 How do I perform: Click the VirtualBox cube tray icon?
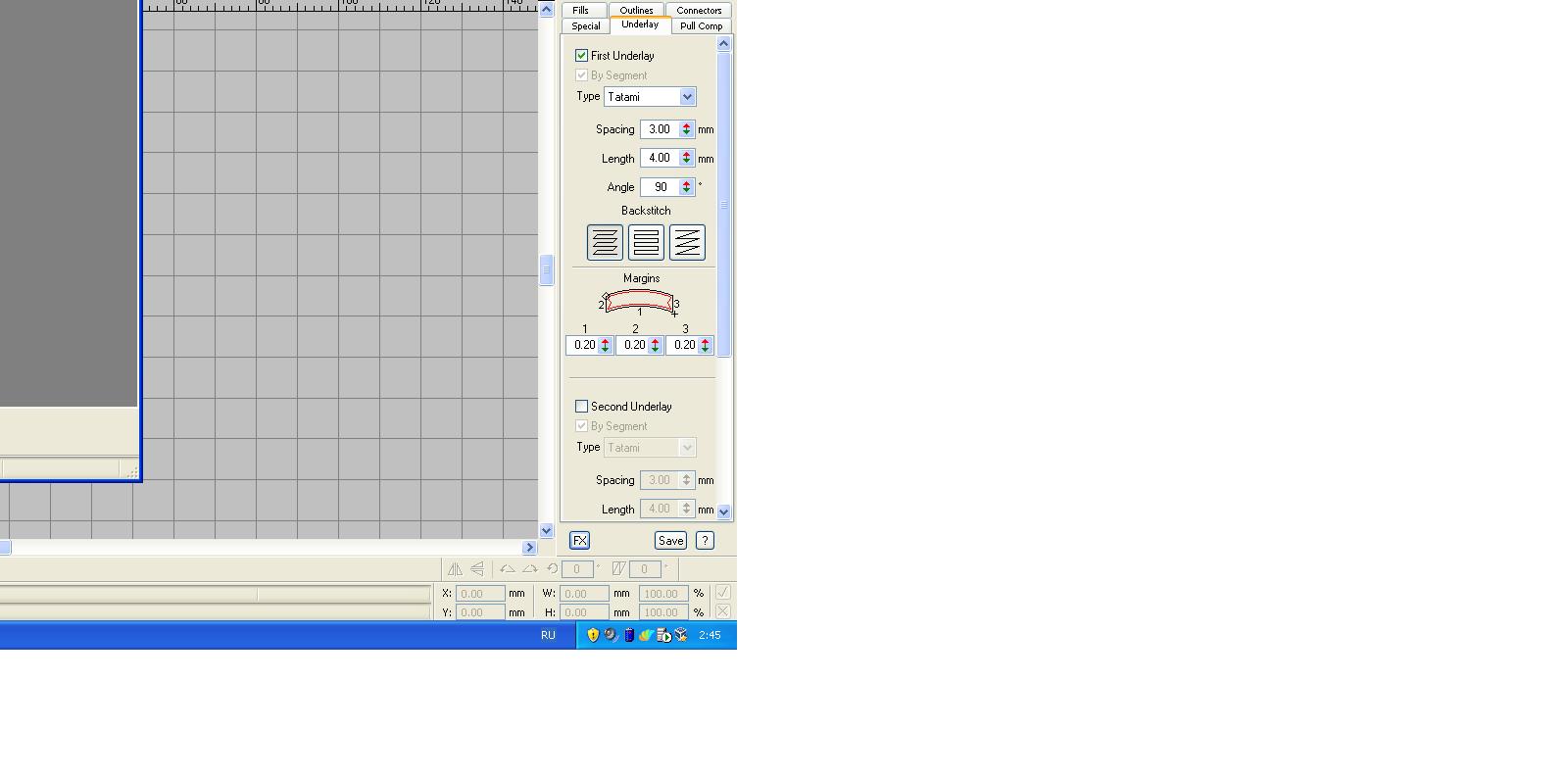coord(681,635)
